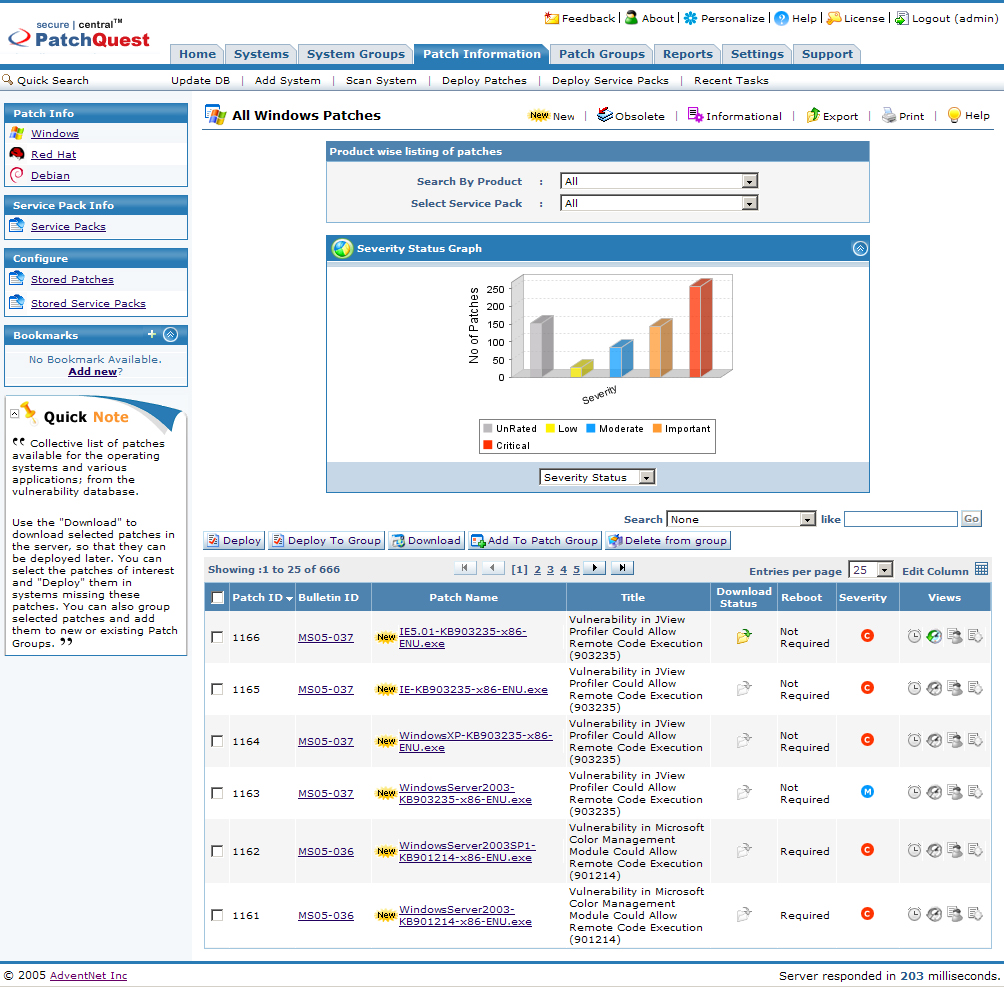Switch to the Systems tab

[x=261, y=54]
